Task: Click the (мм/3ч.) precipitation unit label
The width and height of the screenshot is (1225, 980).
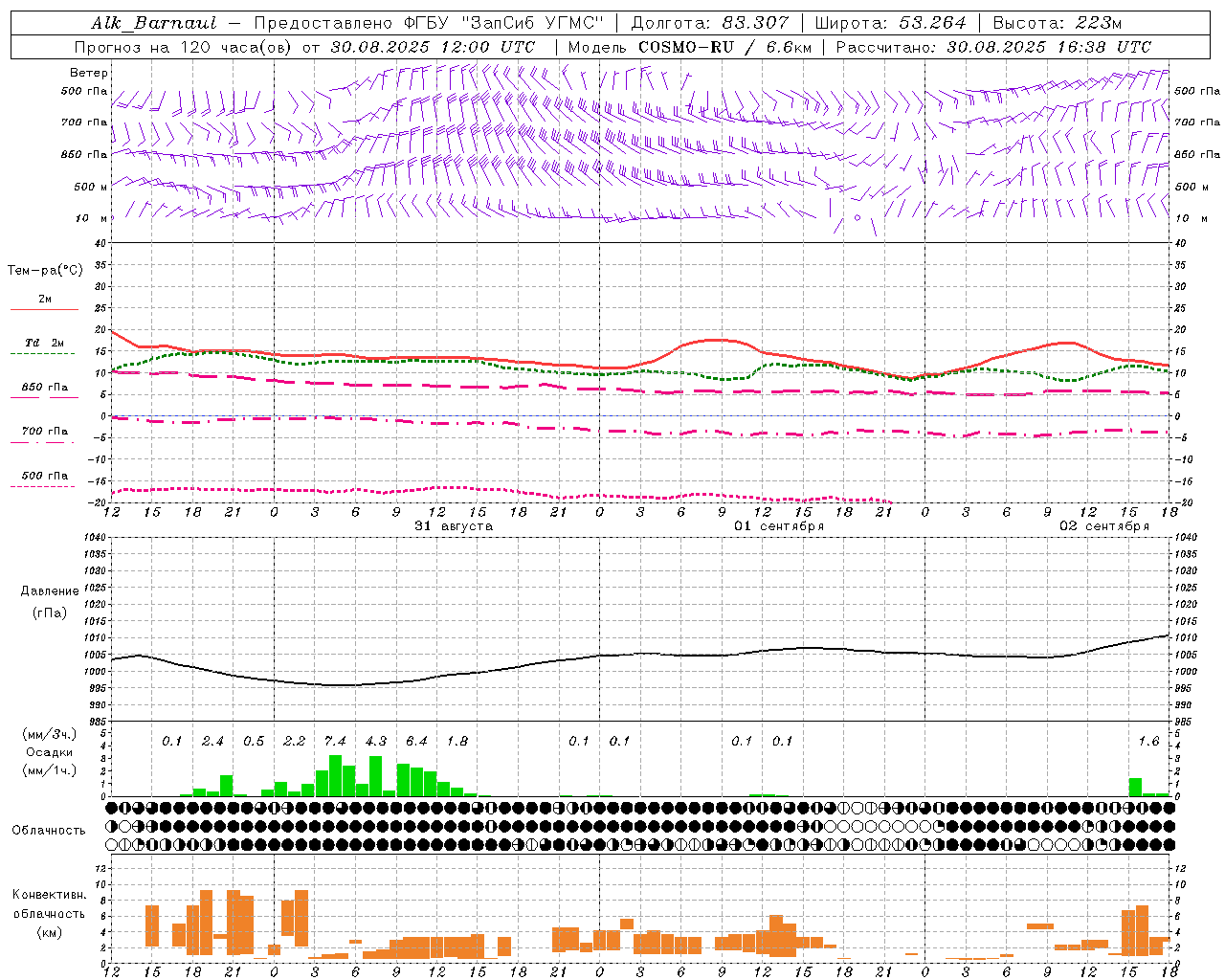Action: [x=49, y=734]
